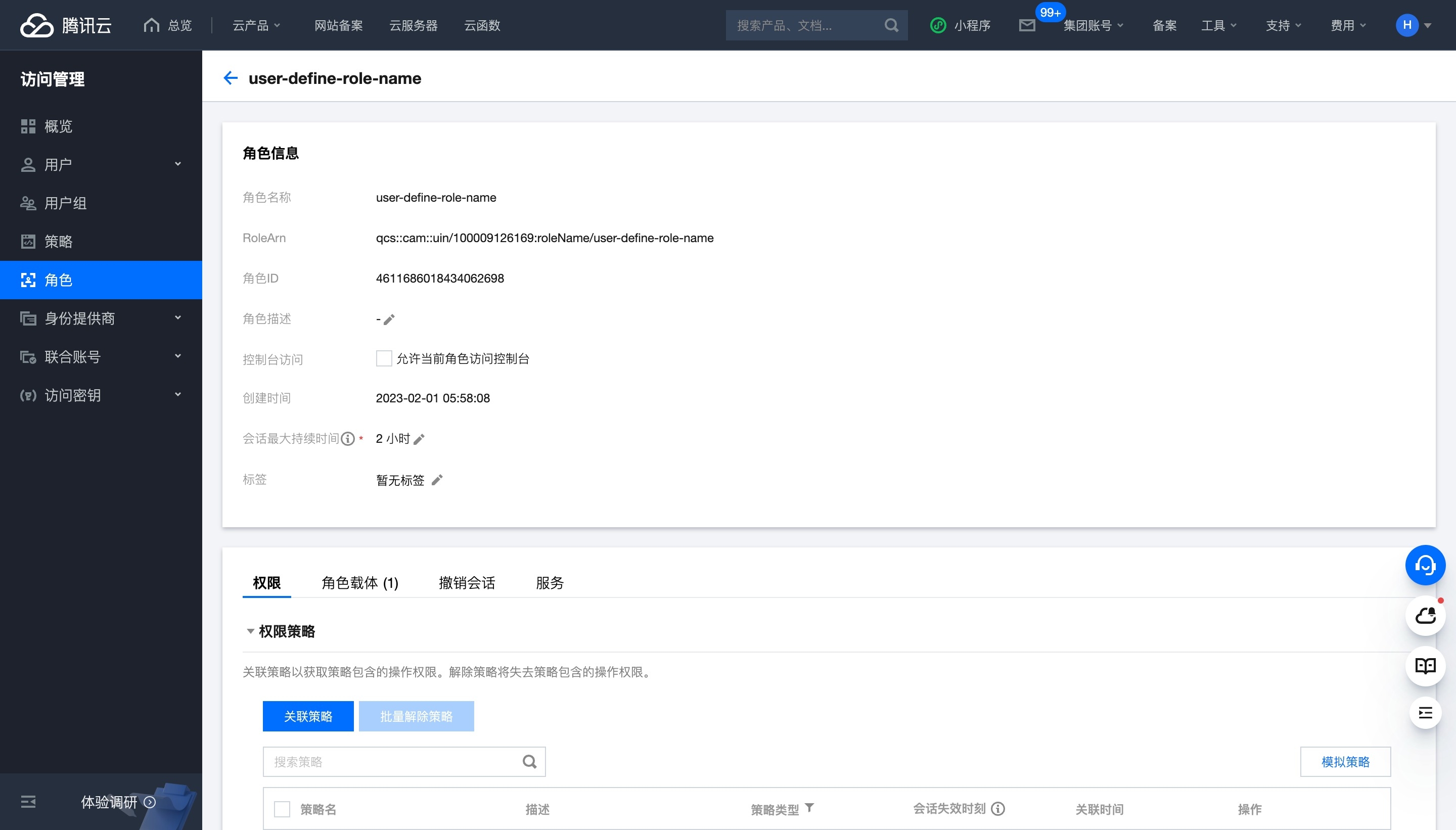Viewport: 1456px width, 830px height.
Task: Collapse the sidebar with bottom-left icon
Action: (28, 802)
